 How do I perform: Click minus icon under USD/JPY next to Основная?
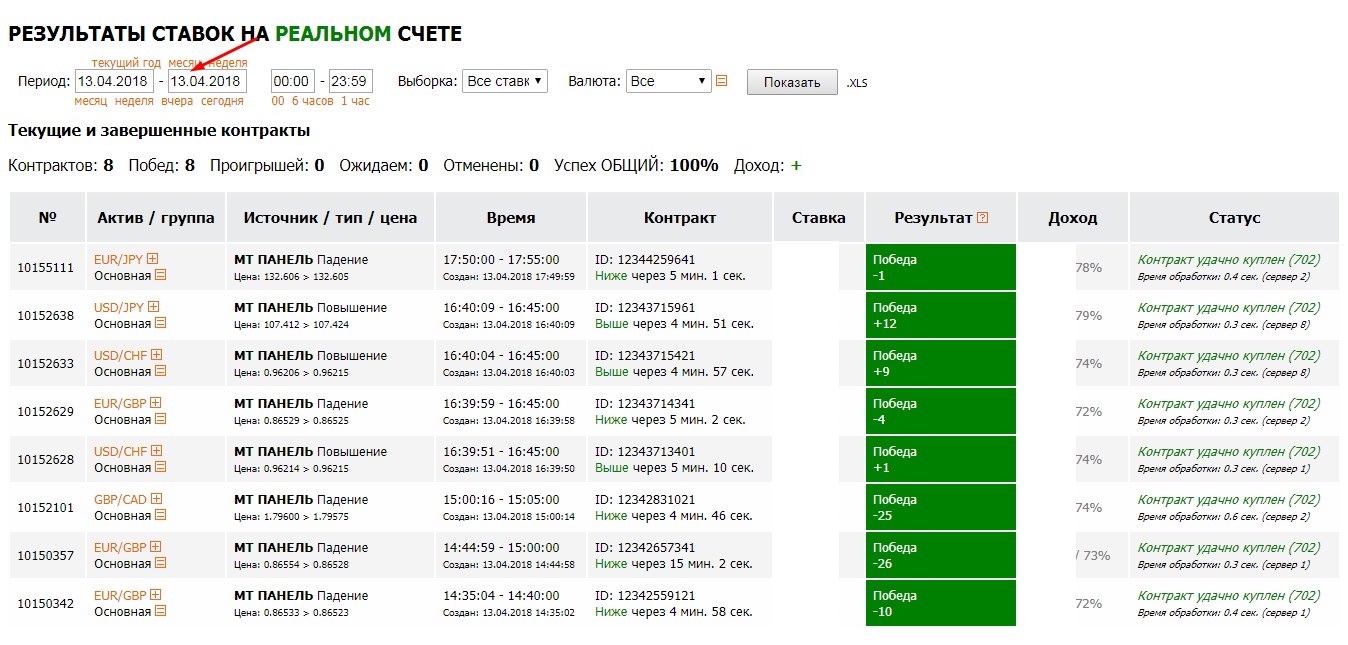point(160,323)
